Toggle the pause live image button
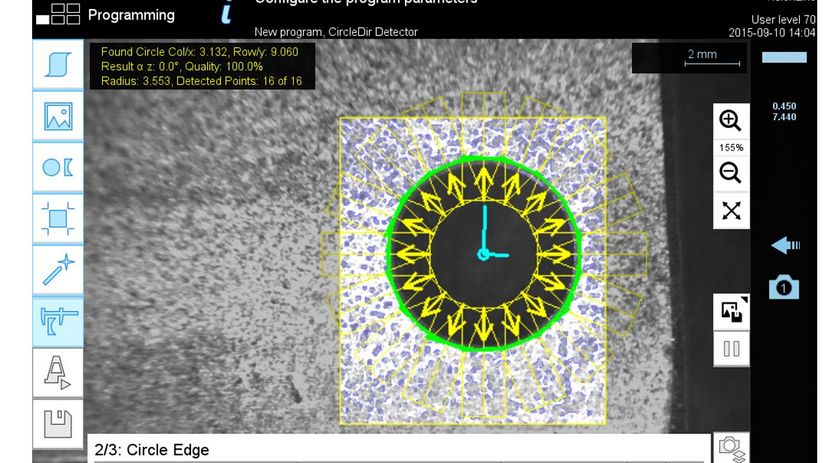This screenshot has height=463, width=823. 730,350
